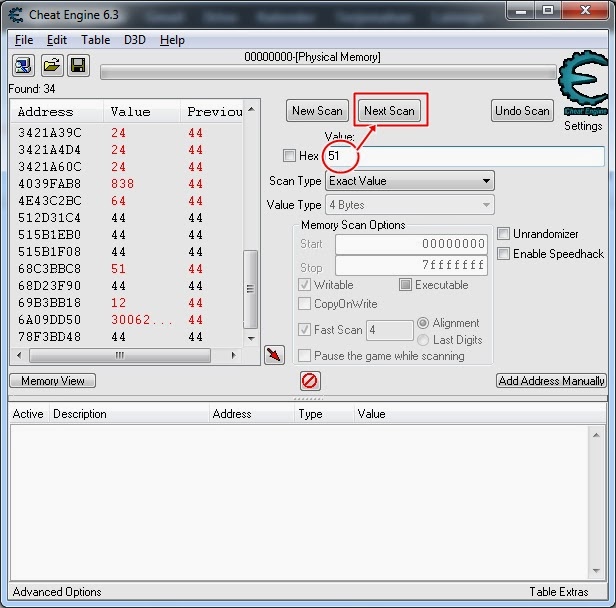This screenshot has height=608, width=616.
Task: Toggle the Executable checkbox
Action: (405, 285)
